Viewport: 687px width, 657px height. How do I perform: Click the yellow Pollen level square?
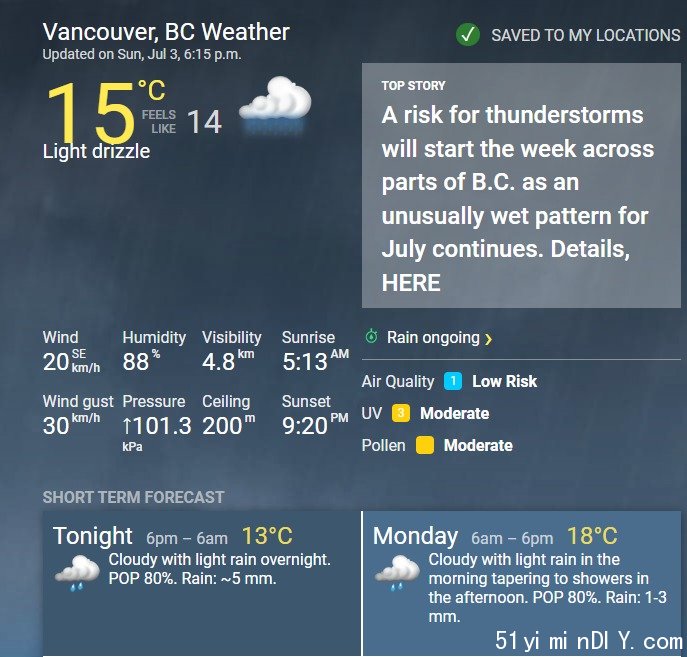(425, 445)
